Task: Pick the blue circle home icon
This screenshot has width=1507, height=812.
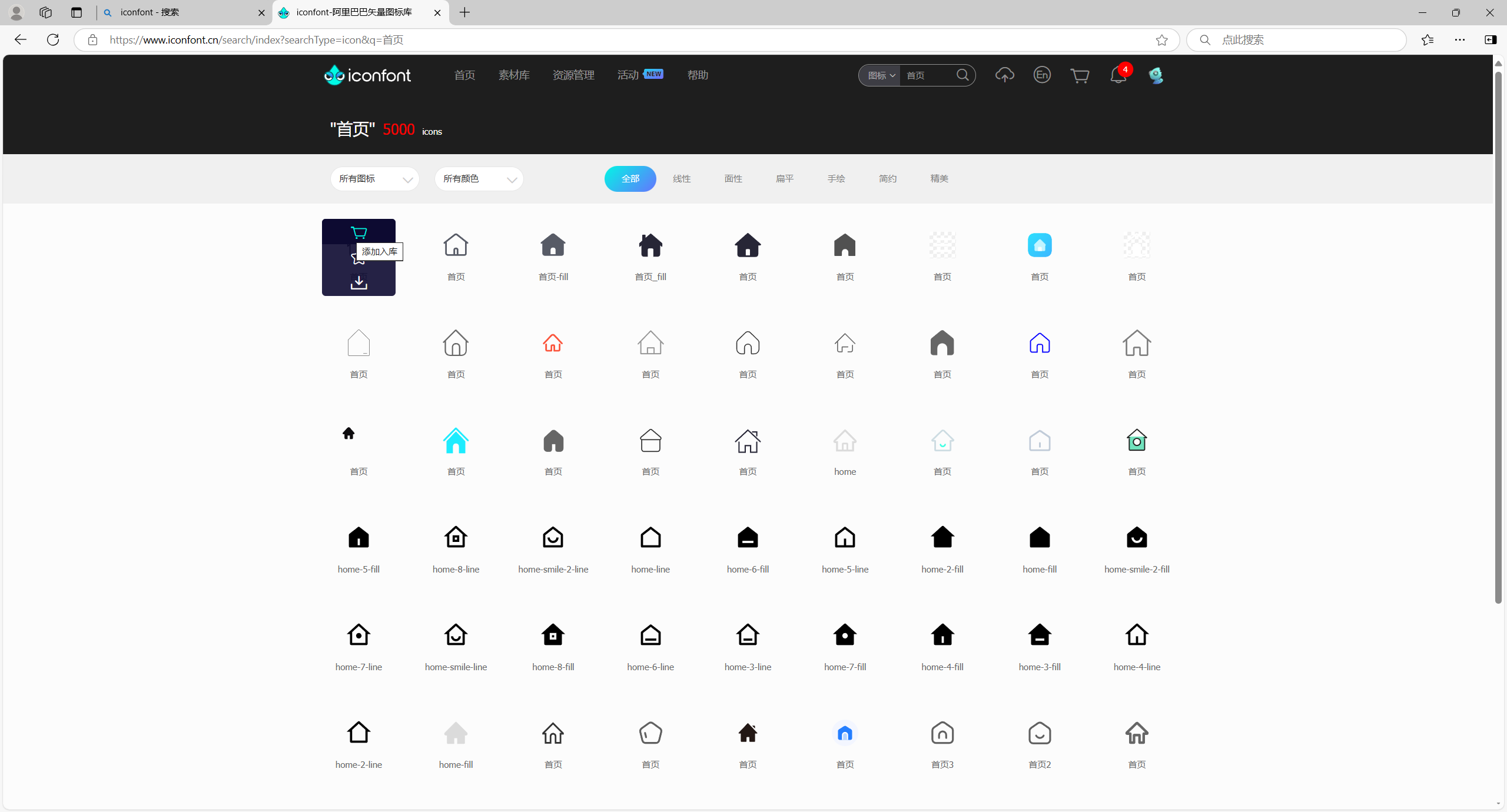Action: click(x=845, y=733)
